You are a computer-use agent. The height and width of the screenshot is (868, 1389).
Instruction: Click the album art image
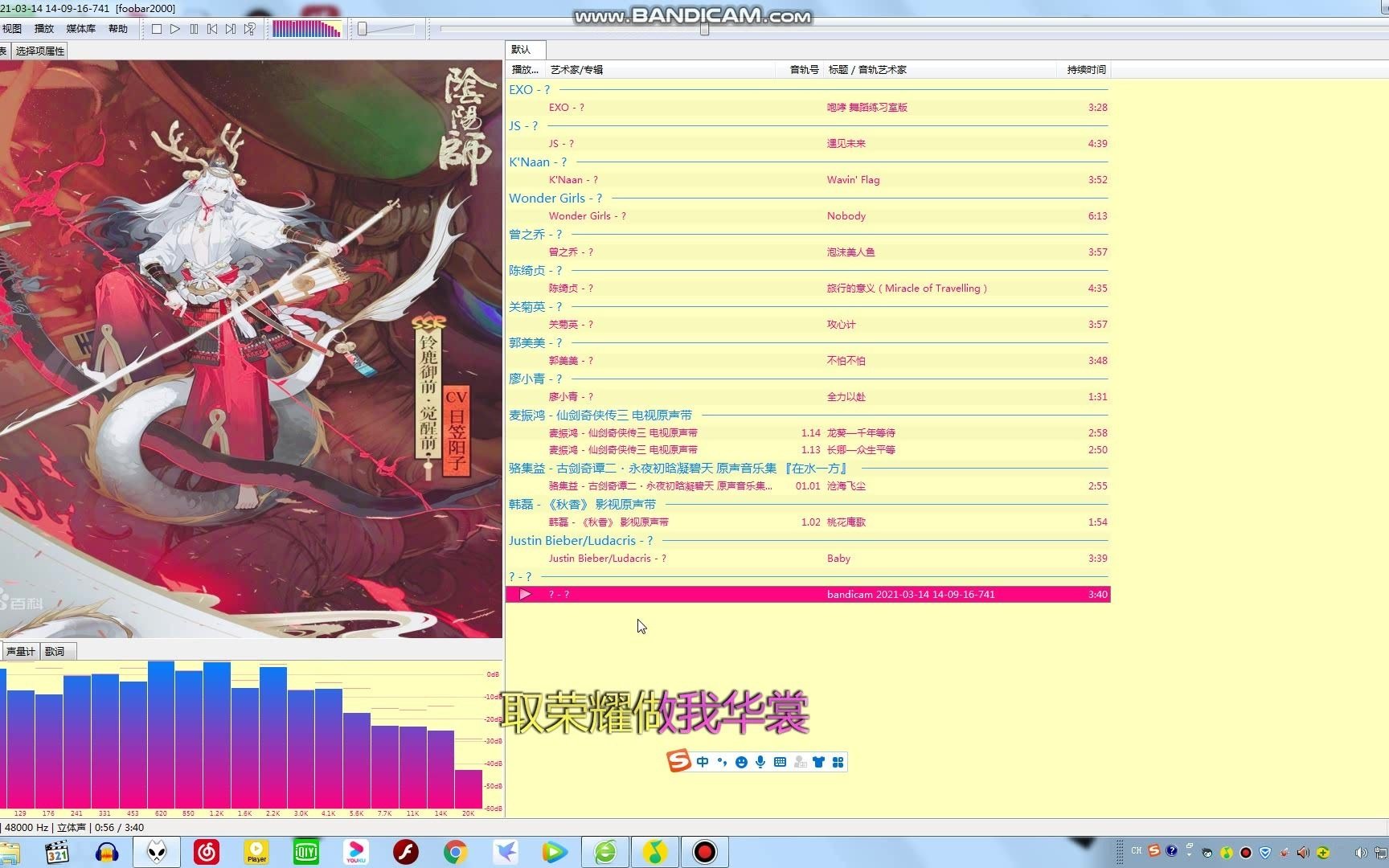pos(251,349)
